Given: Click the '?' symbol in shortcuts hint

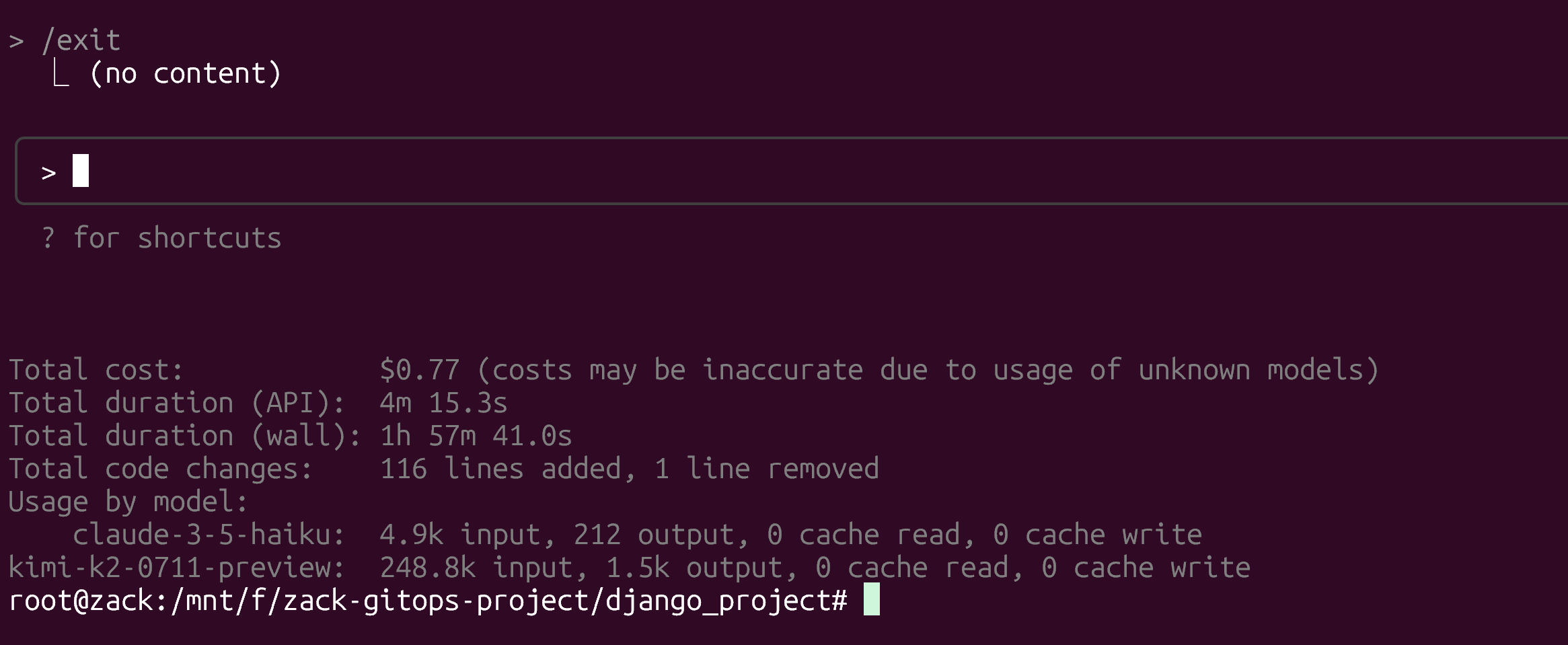Looking at the screenshot, I should (x=48, y=238).
